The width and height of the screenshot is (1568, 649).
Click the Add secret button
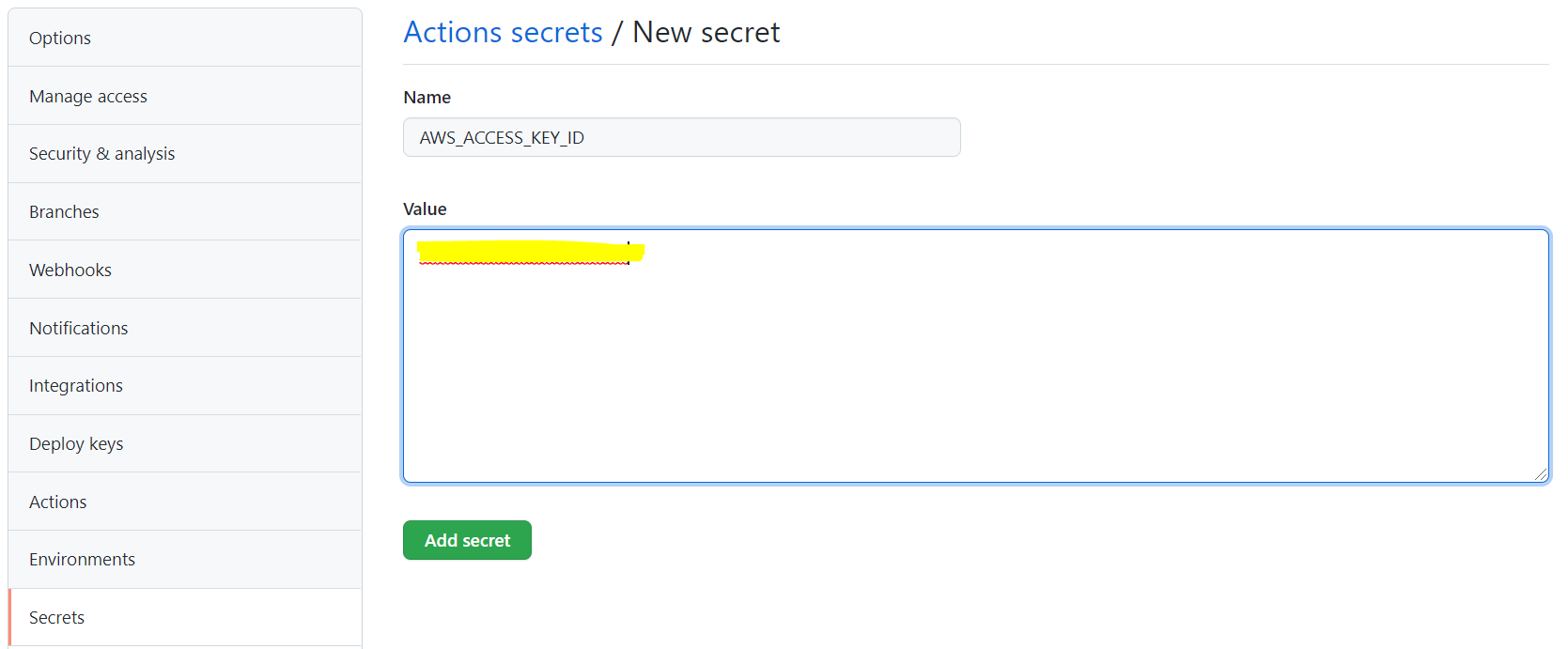[467, 540]
